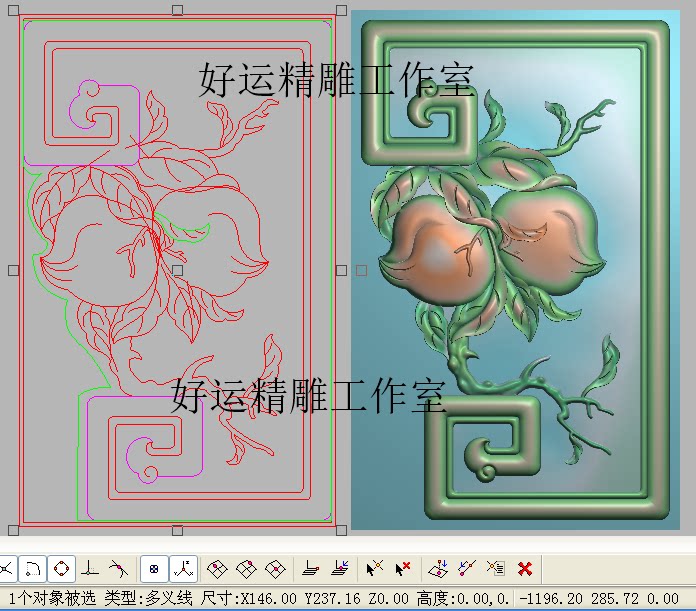
Task: Click the cursor with red X icon
Action: click(403, 569)
